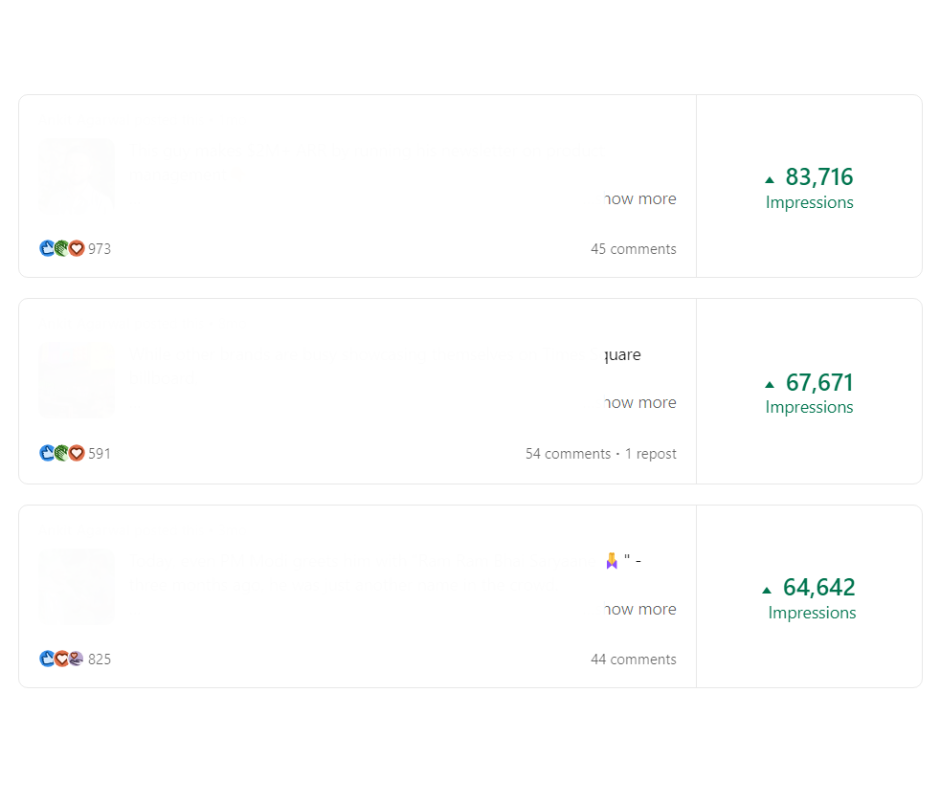Open the 44 comments link
This screenshot has width=940, height=788.
(633, 660)
